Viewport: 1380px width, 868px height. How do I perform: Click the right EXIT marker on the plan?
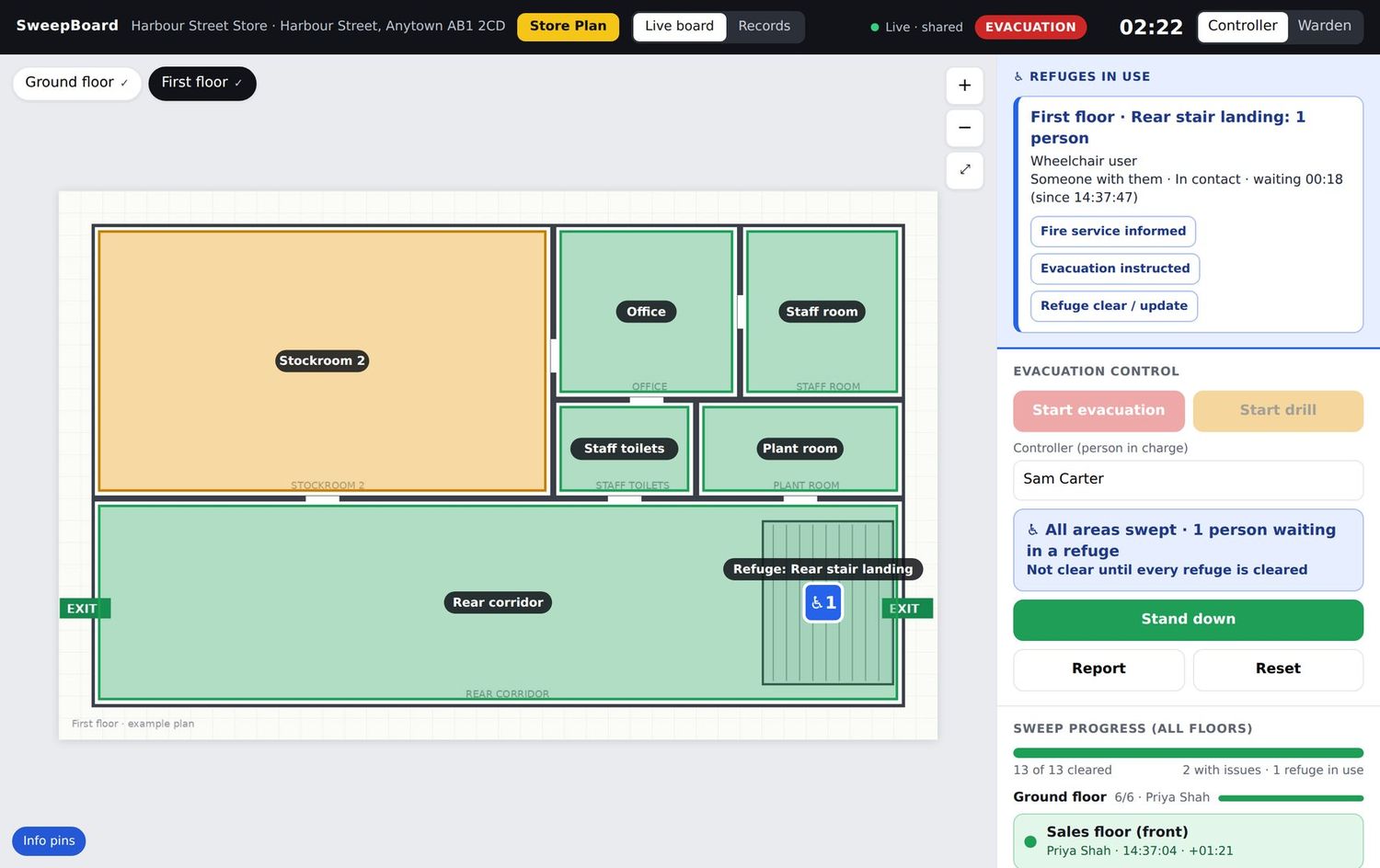(907, 609)
